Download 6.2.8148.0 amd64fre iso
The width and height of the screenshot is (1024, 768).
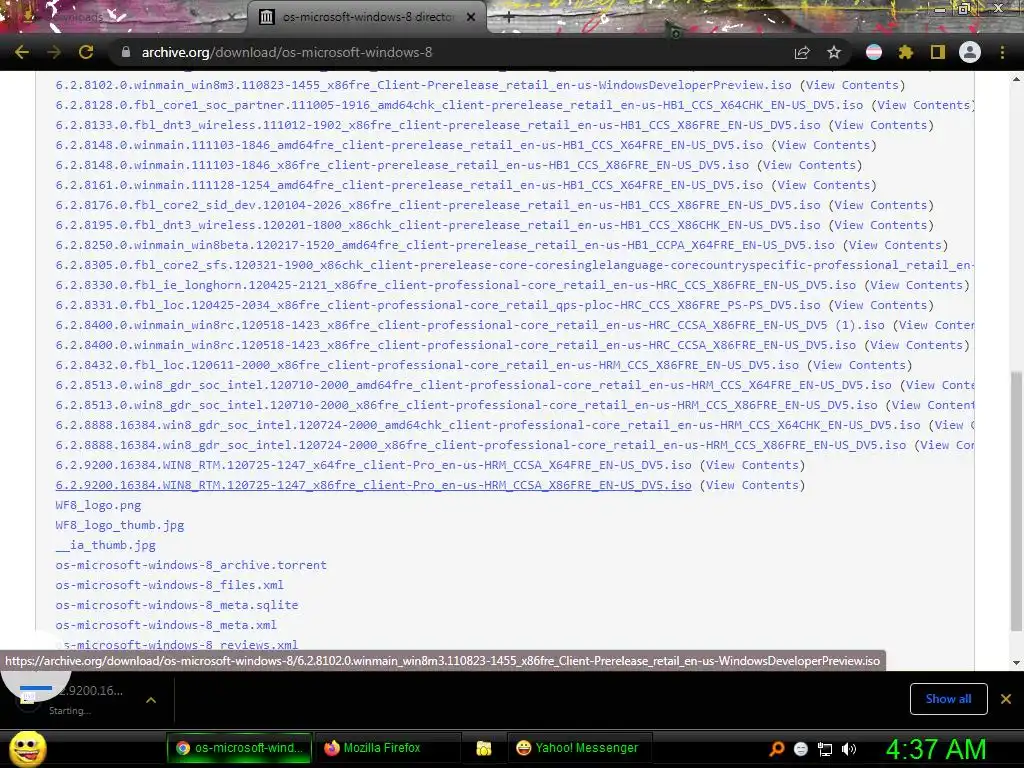[409, 145]
